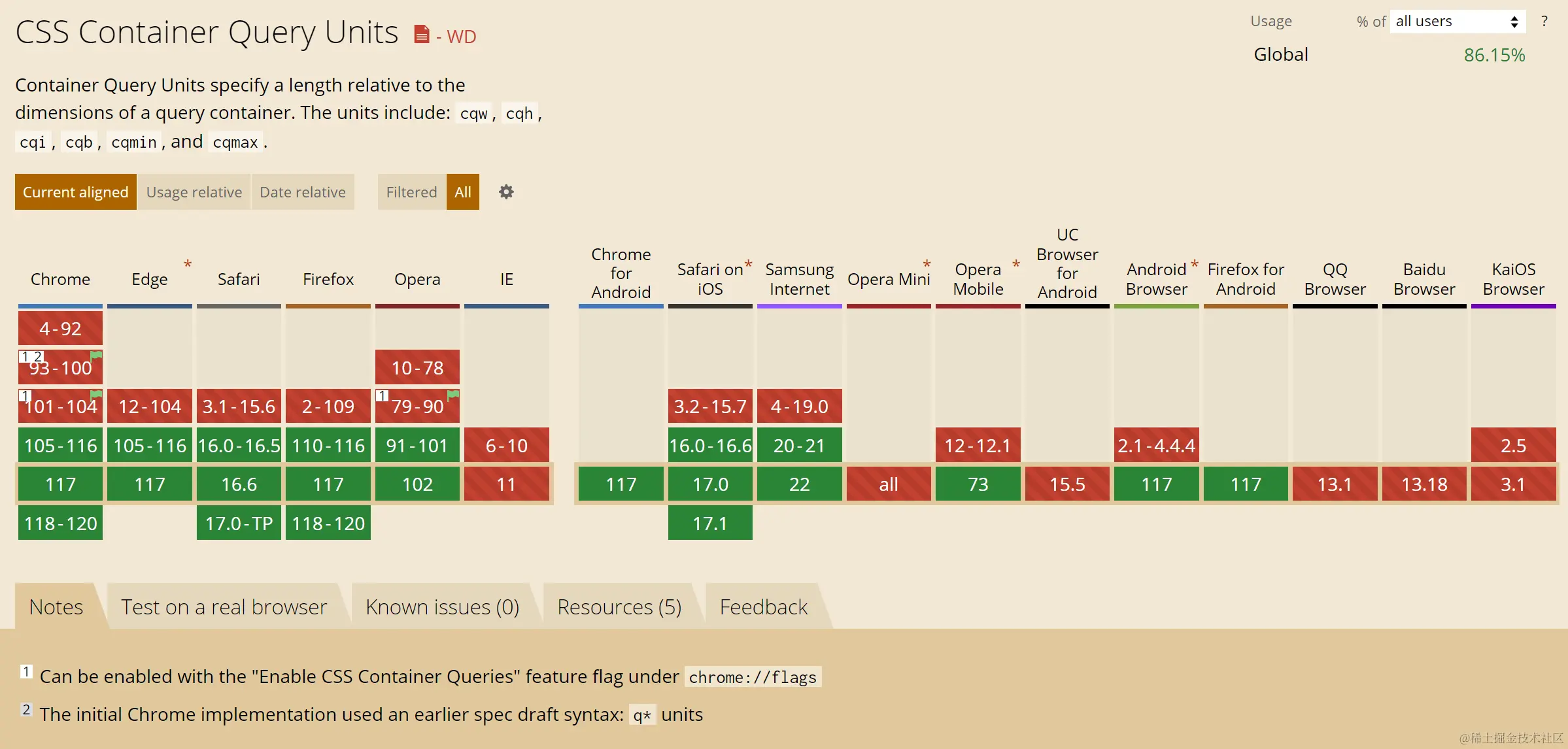The height and width of the screenshot is (749, 1568).
Task: Click footnote marker 1 on Chrome 101-104
Action: (x=26, y=395)
